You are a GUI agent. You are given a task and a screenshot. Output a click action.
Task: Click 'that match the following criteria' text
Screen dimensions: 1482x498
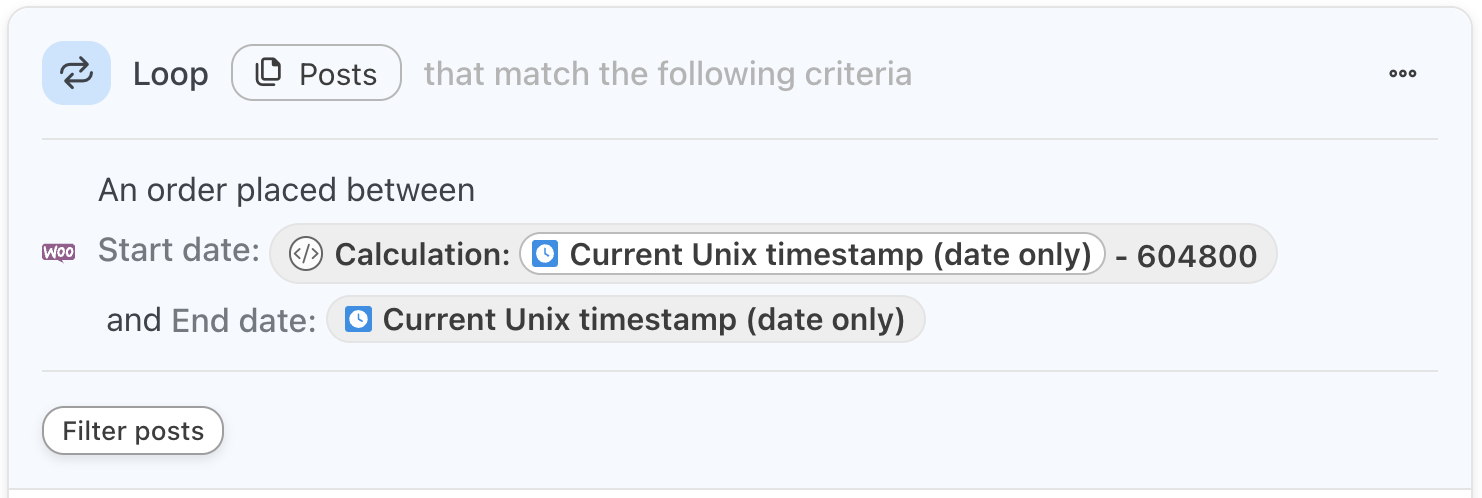pyautogui.click(x=667, y=74)
